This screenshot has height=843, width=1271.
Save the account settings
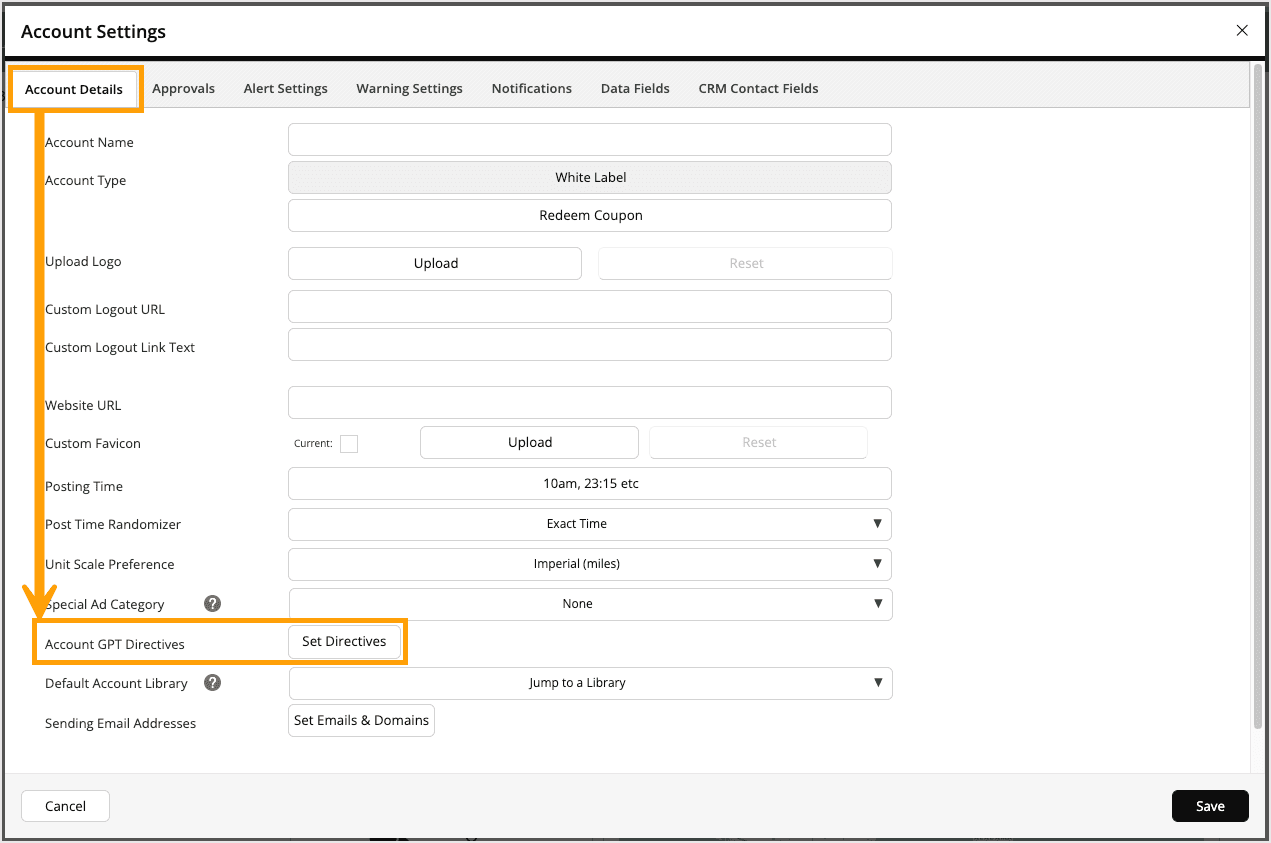tap(1210, 806)
